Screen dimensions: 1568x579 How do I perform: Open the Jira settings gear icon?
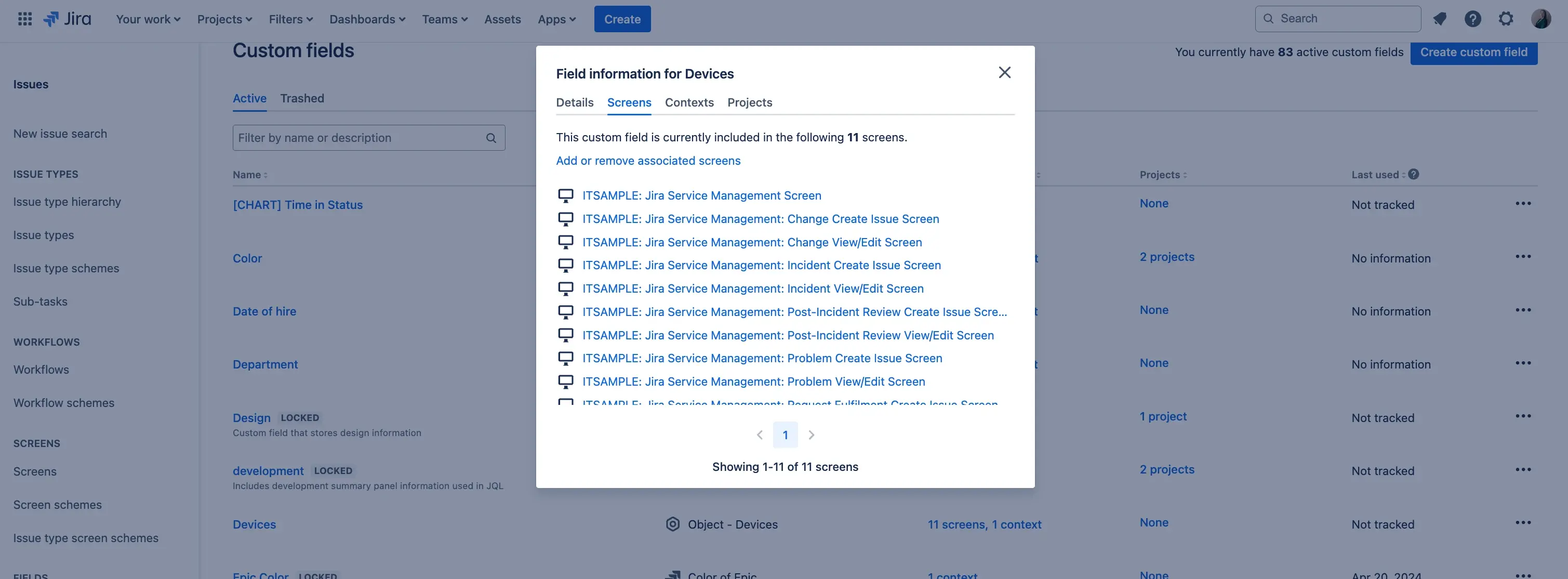click(x=1505, y=18)
